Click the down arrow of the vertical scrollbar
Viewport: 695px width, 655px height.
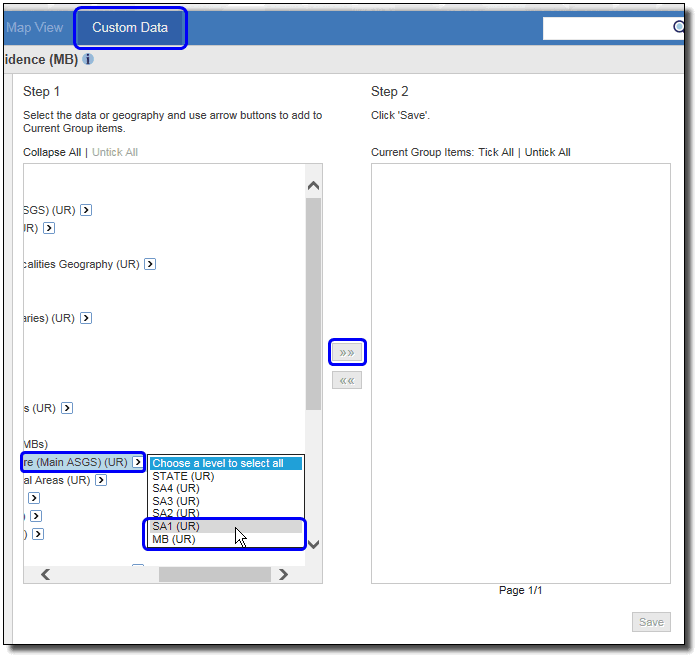point(313,544)
